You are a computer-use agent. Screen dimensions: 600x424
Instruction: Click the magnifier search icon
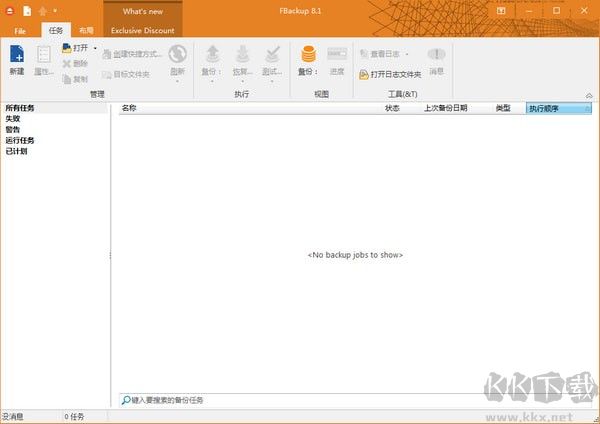(126, 400)
